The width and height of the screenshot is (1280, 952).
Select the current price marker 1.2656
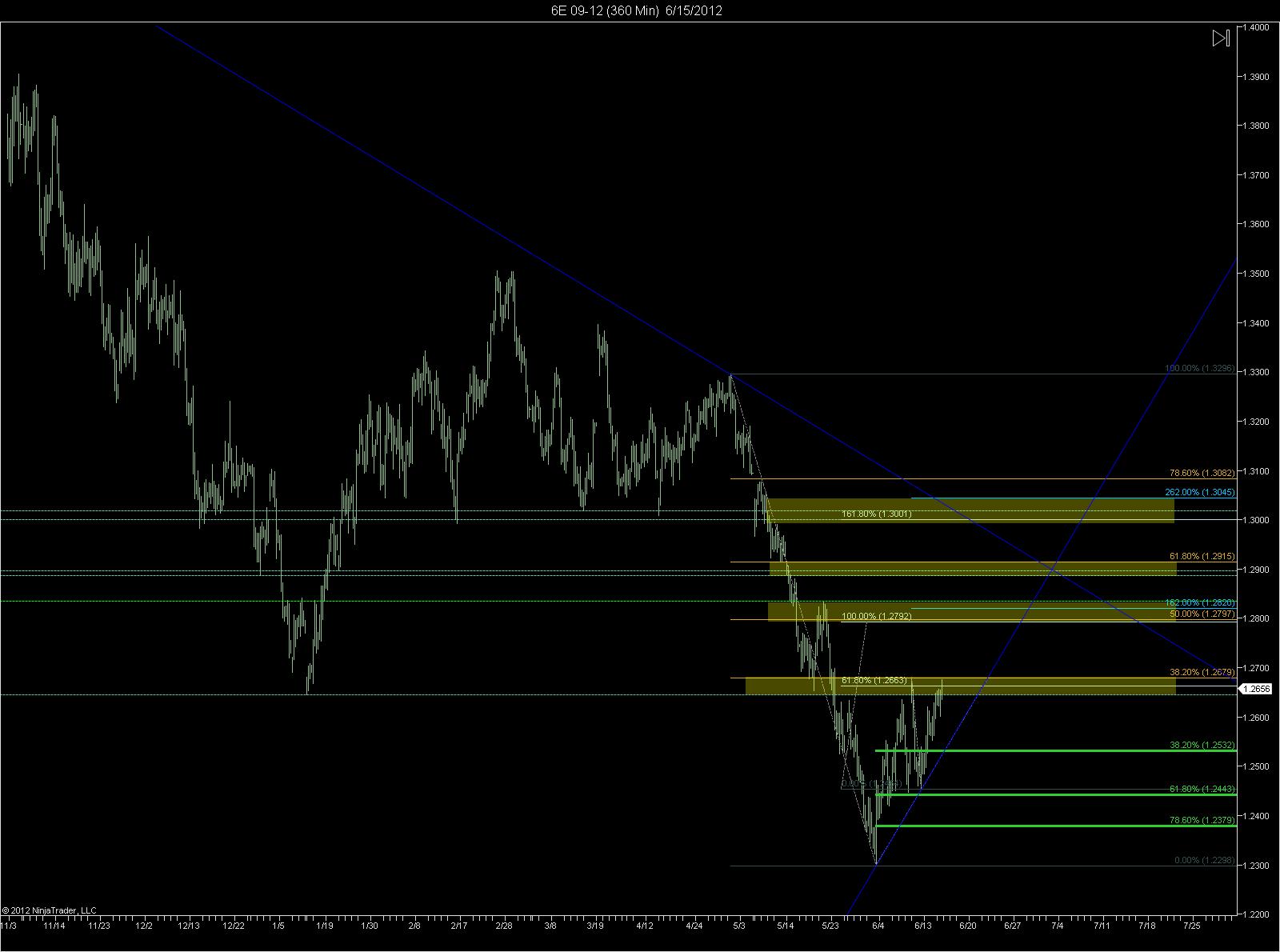(x=1254, y=688)
